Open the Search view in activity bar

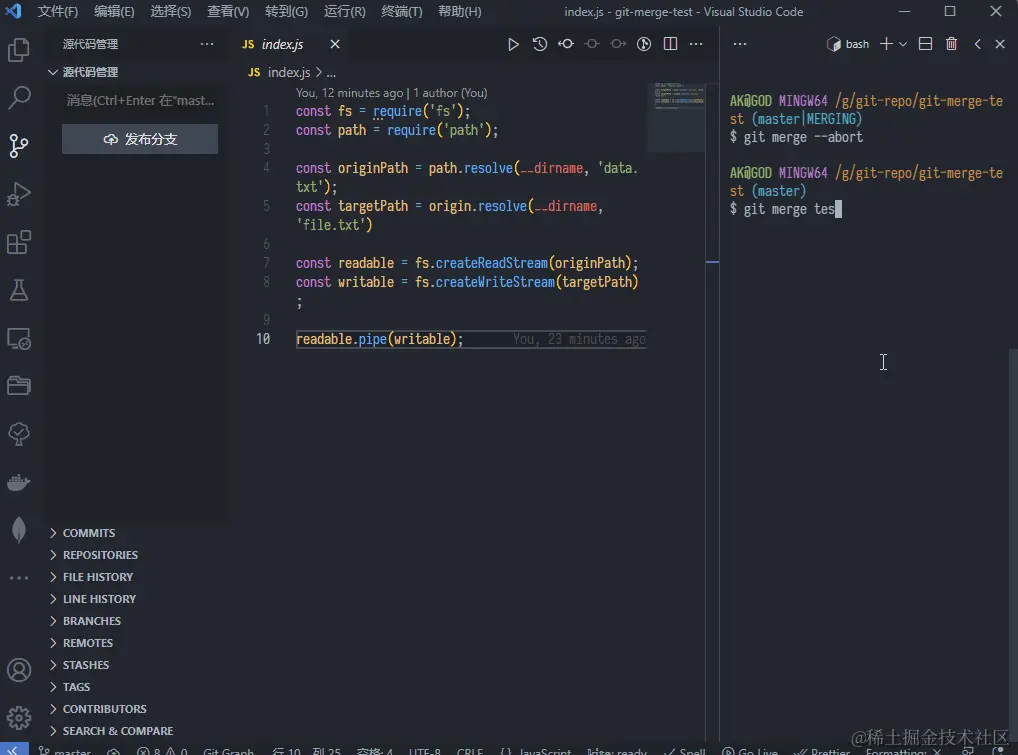tap(19, 98)
